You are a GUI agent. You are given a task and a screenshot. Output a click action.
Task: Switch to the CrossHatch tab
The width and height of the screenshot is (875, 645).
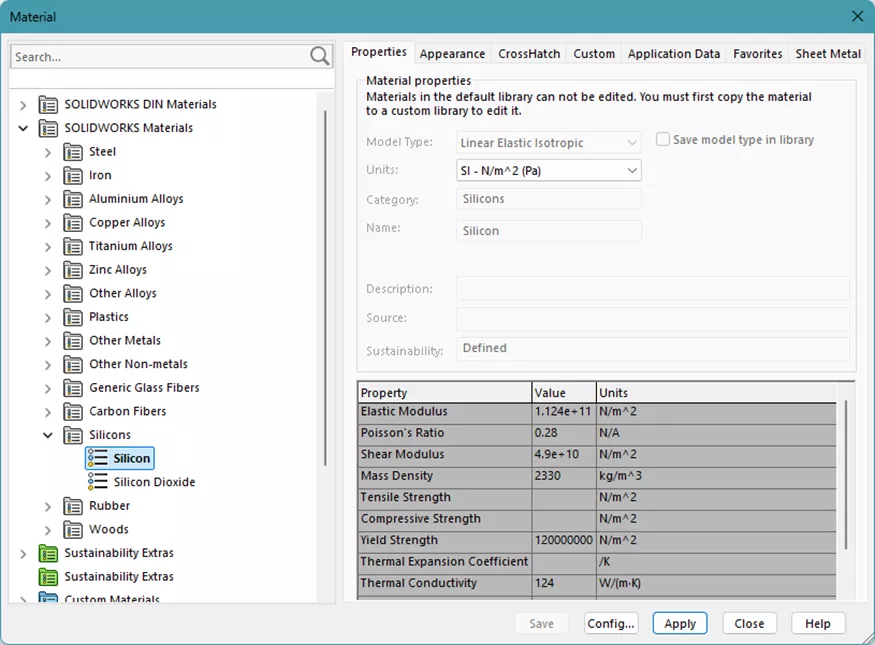[529, 54]
